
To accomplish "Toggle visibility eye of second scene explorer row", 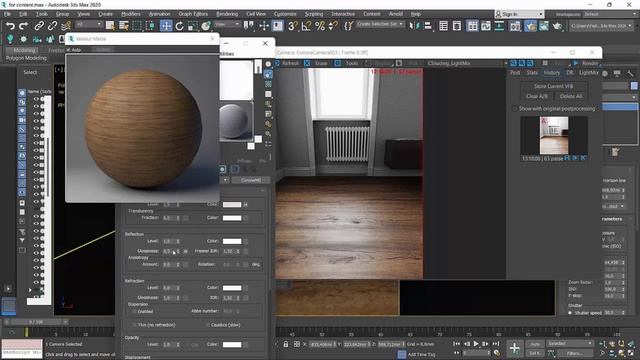I will click(x=36, y=106).
